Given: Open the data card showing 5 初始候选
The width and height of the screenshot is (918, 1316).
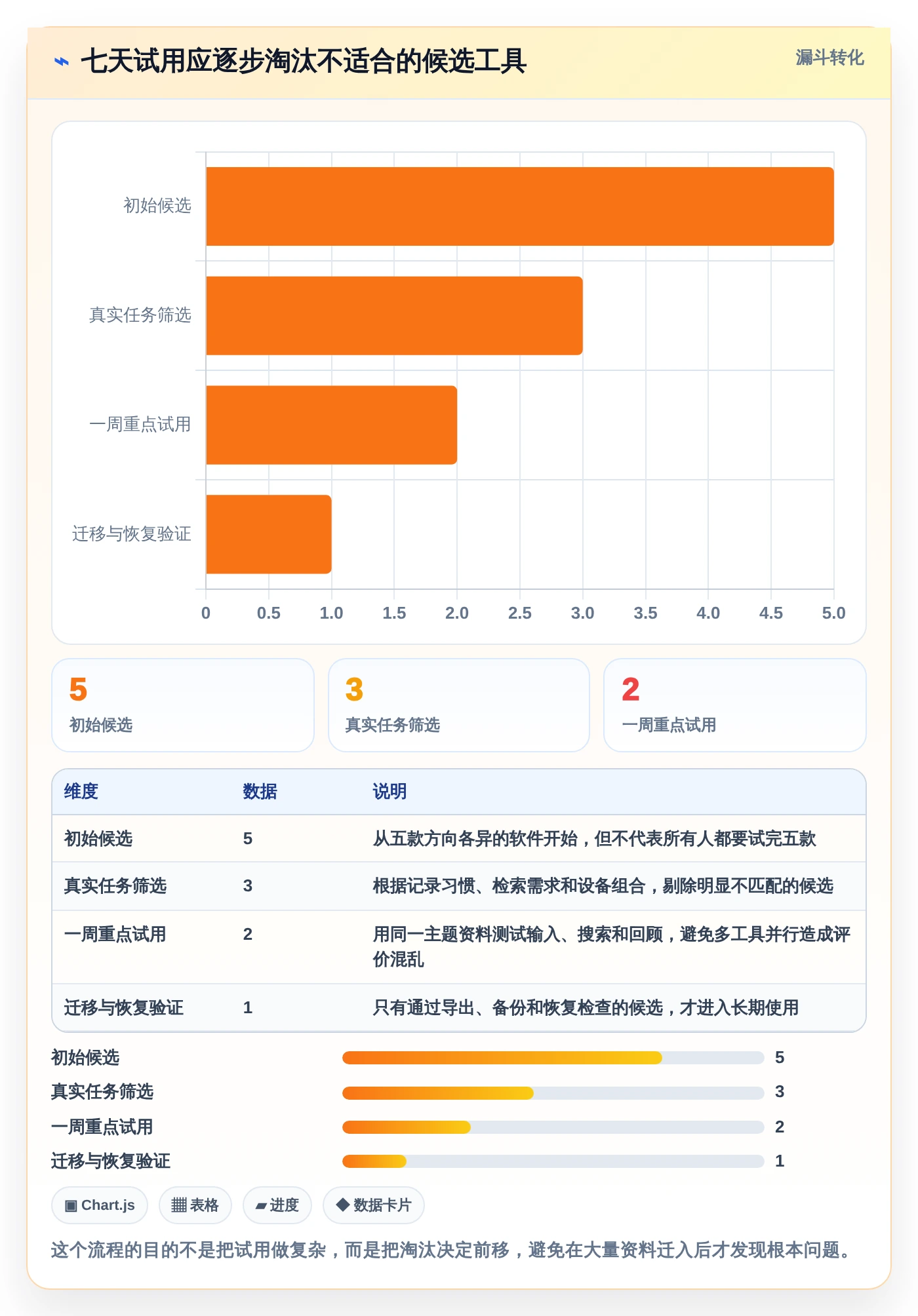Looking at the screenshot, I should pos(183,705).
